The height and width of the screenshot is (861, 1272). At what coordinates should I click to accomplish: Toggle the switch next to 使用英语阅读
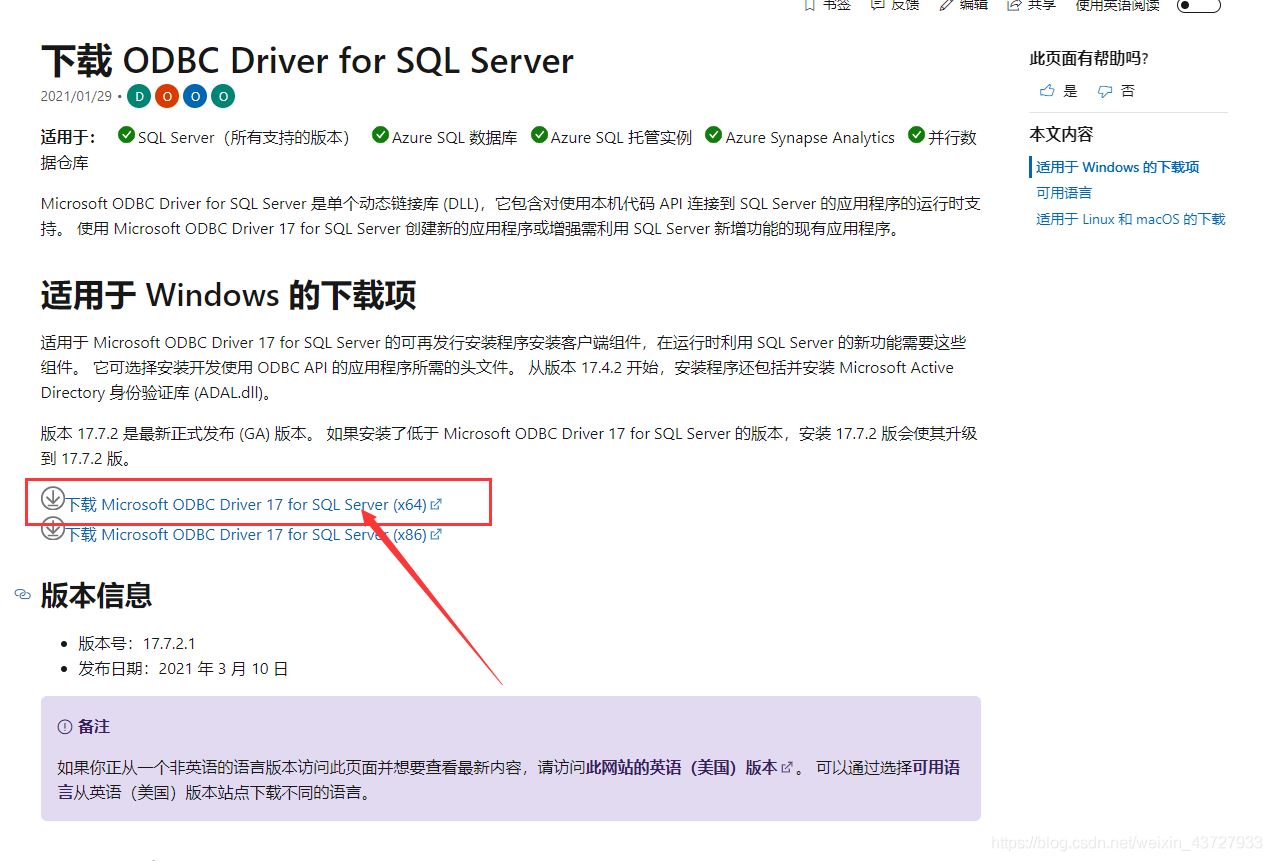(x=1197, y=6)
